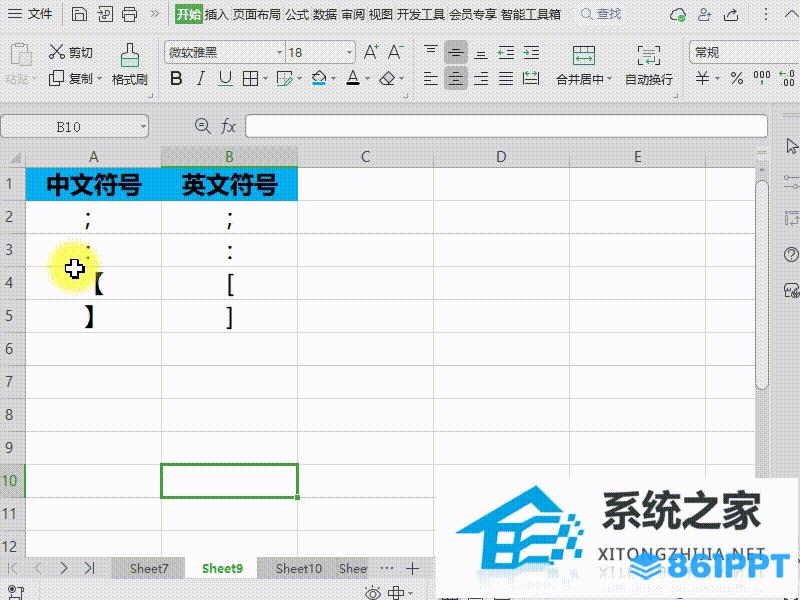Click the clear eraser icon
This screenshot has height=600, width=800.
point(388,79)
